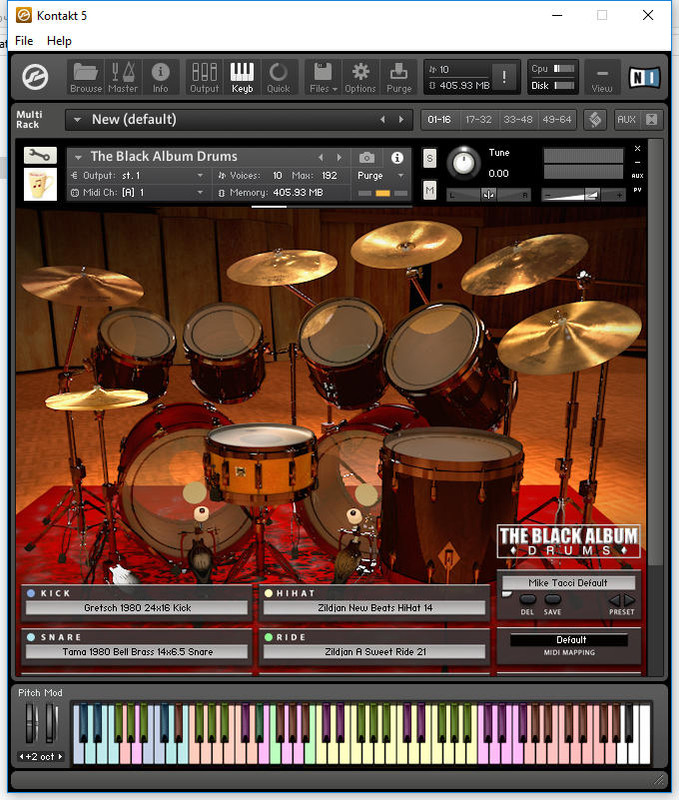This screenshot has width=679, height=800.
Task: Switch to rack page 17-32
Action: click(479, 120)
